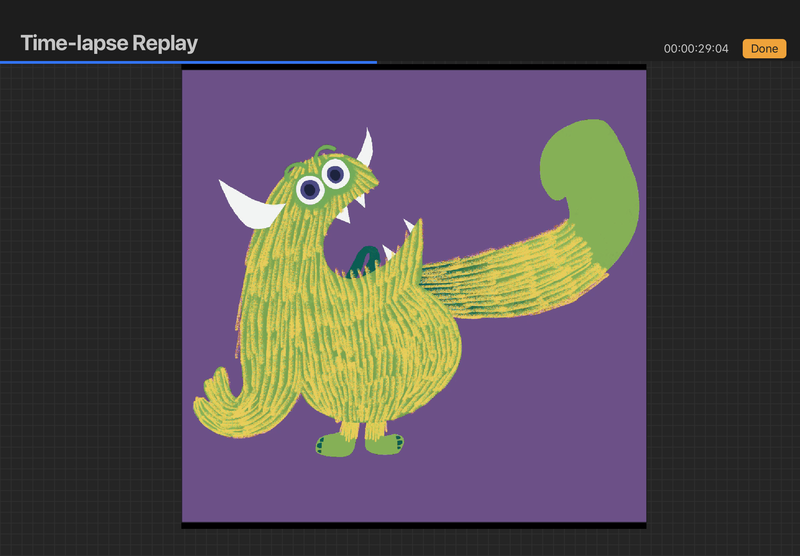The width and height of the screenshot is (800, 556).
Task: Click the black bar below the canvas
Action: coord(414,524)
